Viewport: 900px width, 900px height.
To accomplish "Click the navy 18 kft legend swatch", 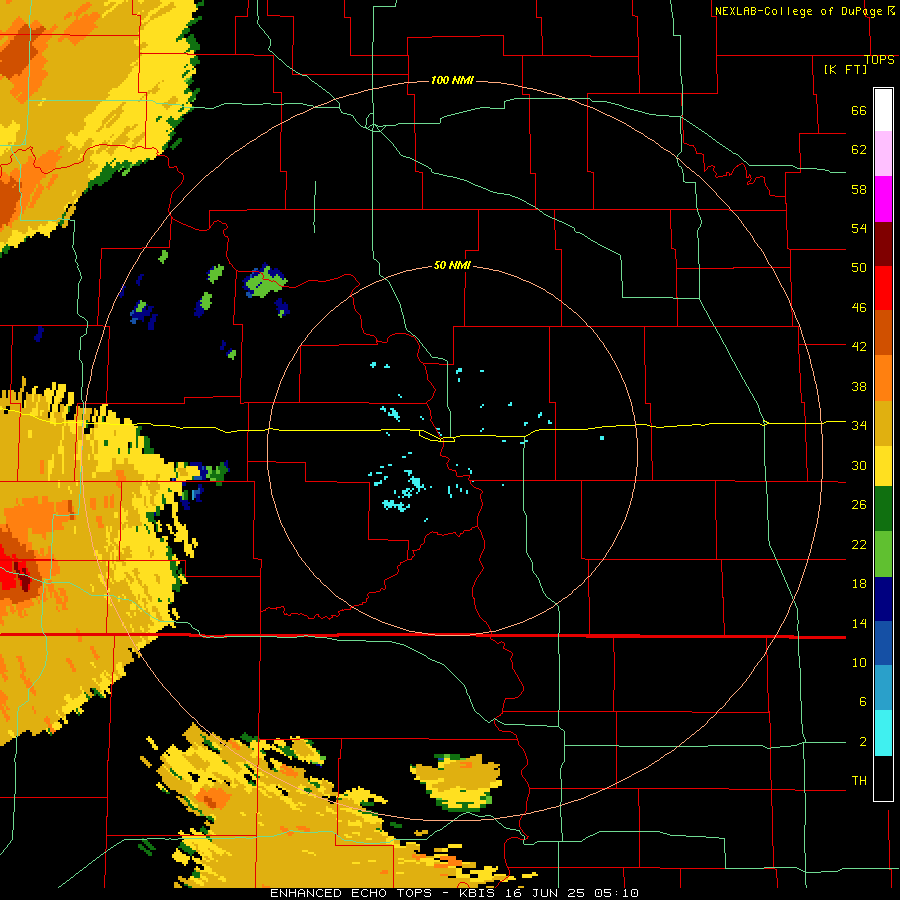I will click(883, 599).
